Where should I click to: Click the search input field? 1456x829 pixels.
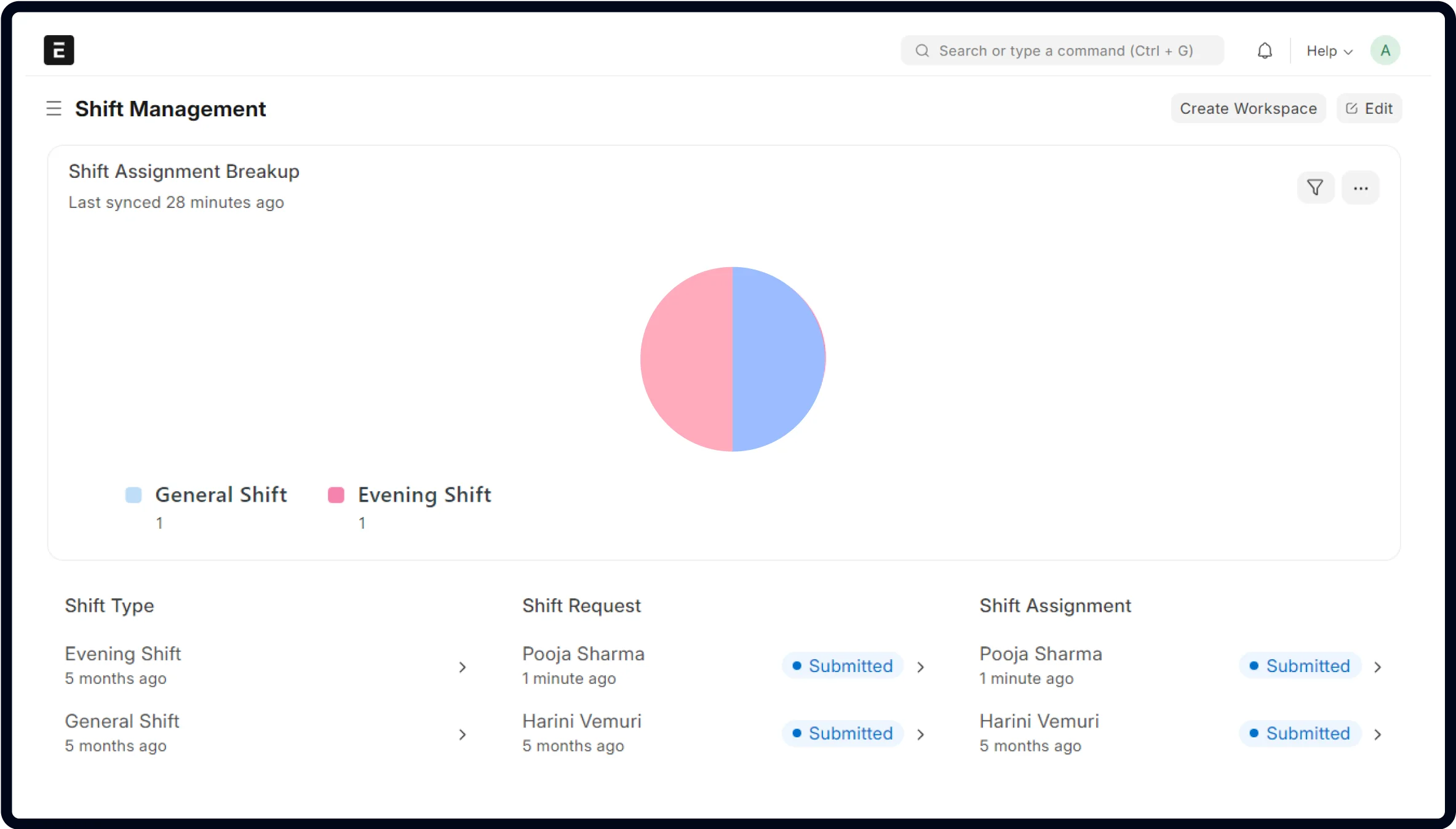click(x=1062, y=50)
